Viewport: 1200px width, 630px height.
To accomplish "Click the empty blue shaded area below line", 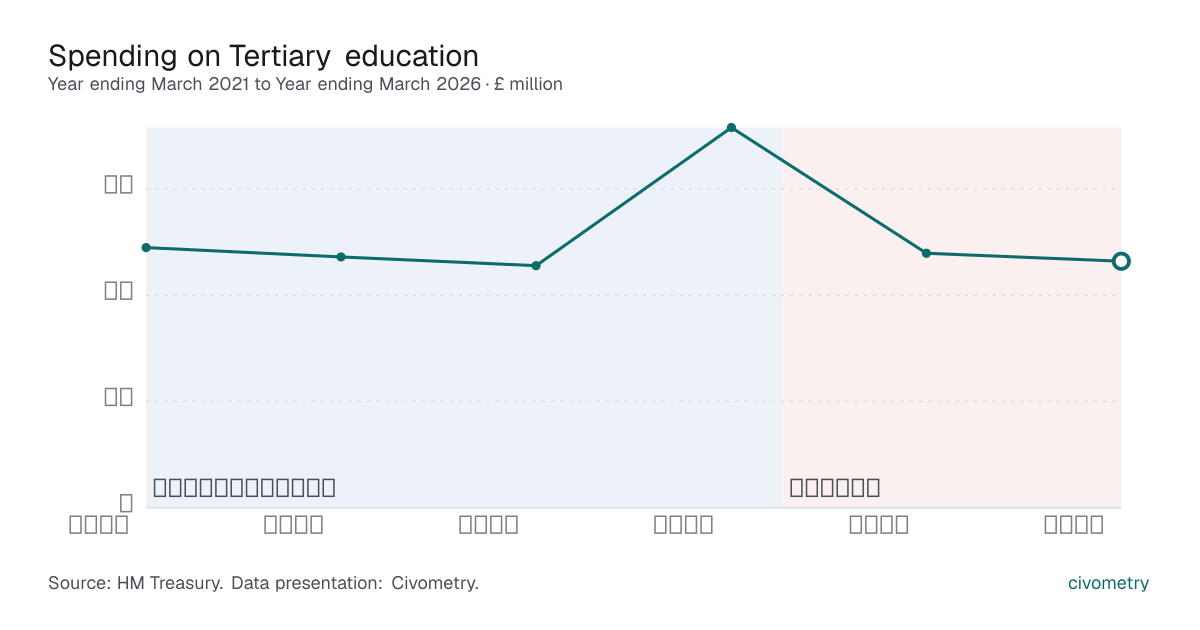I will pyautogui.click(x=460, y=380).
